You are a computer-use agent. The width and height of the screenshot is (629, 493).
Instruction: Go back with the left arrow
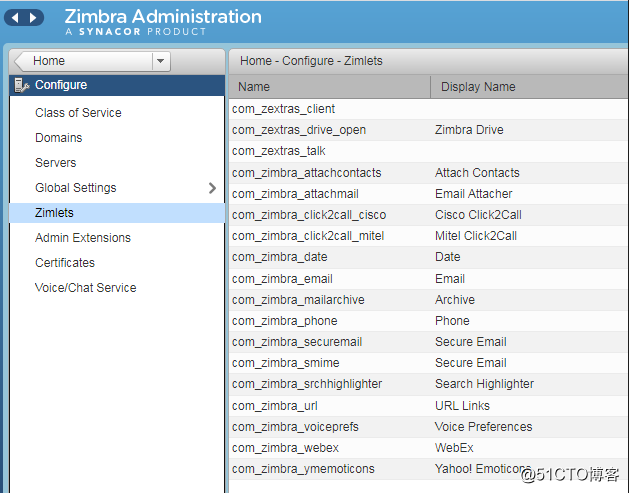15,18
